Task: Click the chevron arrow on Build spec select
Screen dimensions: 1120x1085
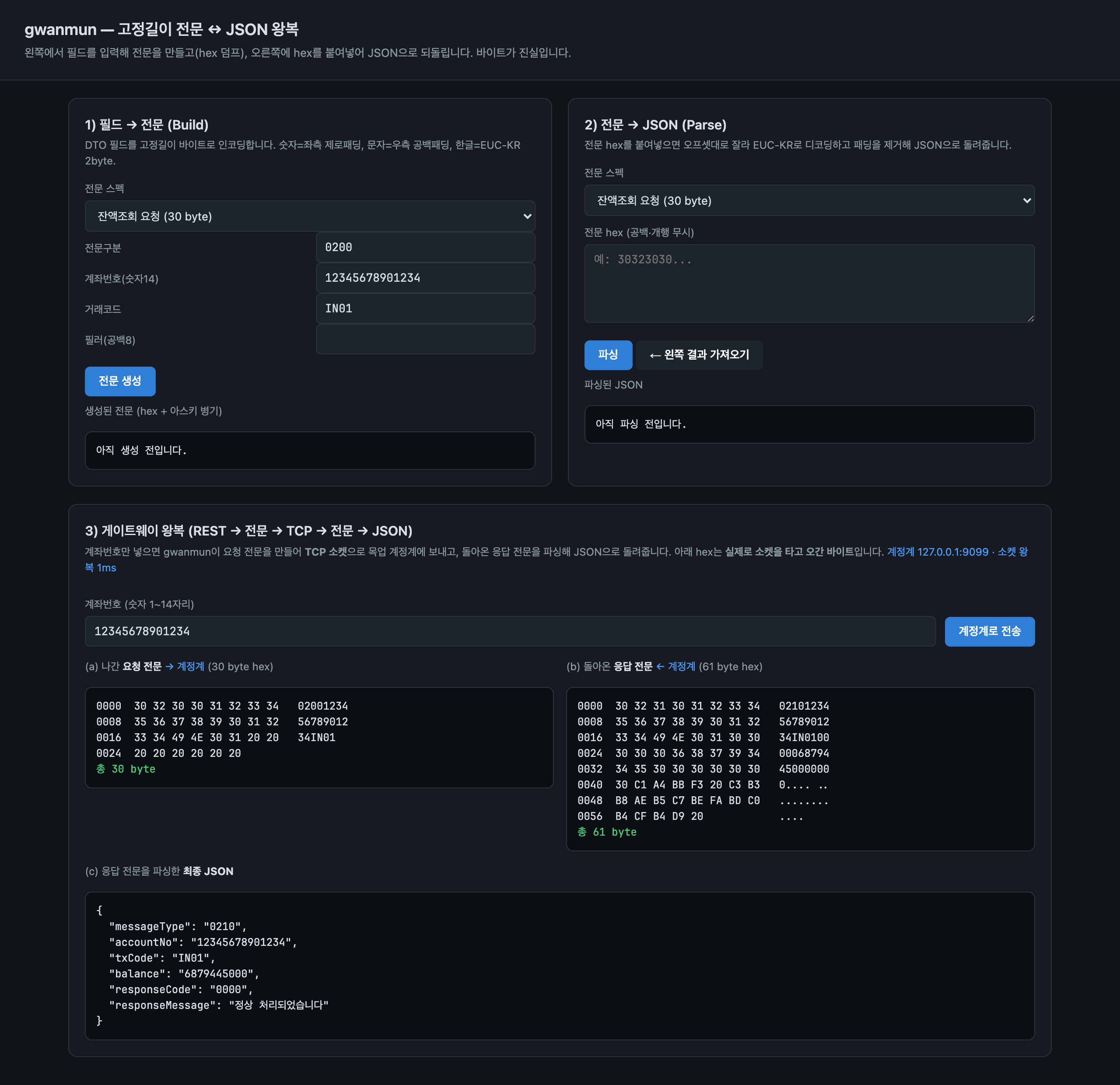Action: [x=527, y=216]
